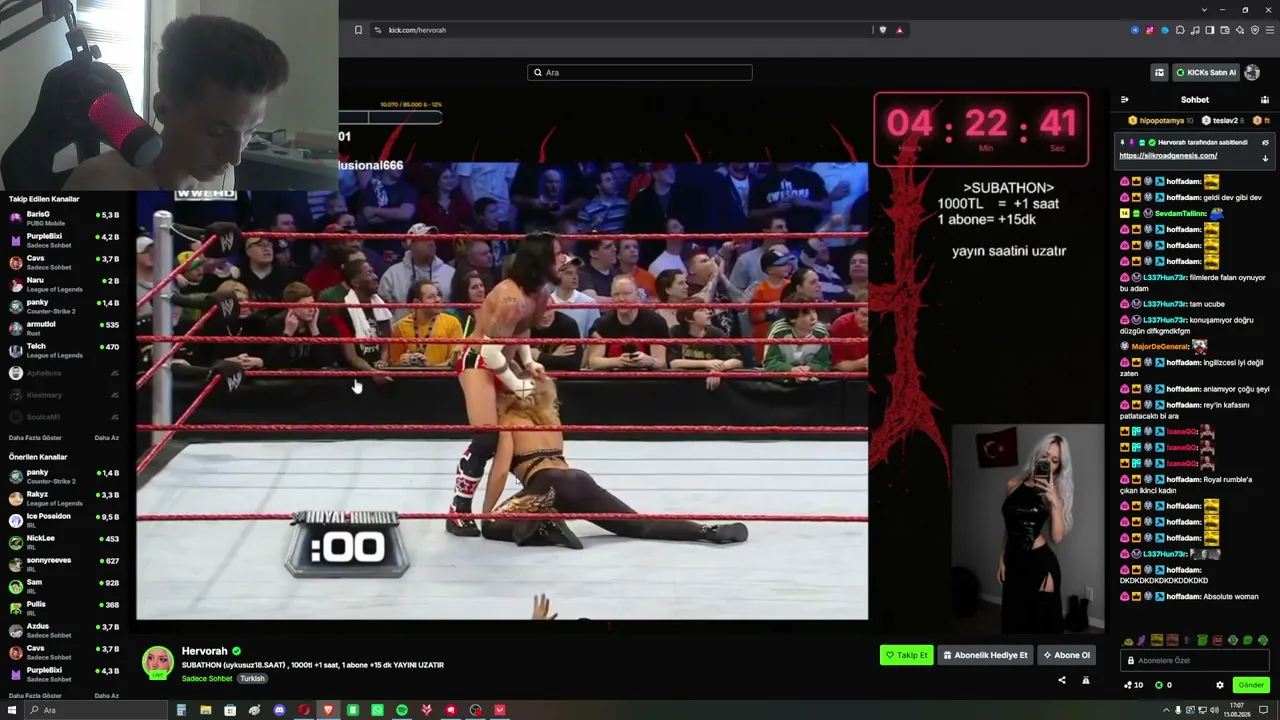
Task: Toggle the browser sidebar panel icon
Action: click(1210, 30)
